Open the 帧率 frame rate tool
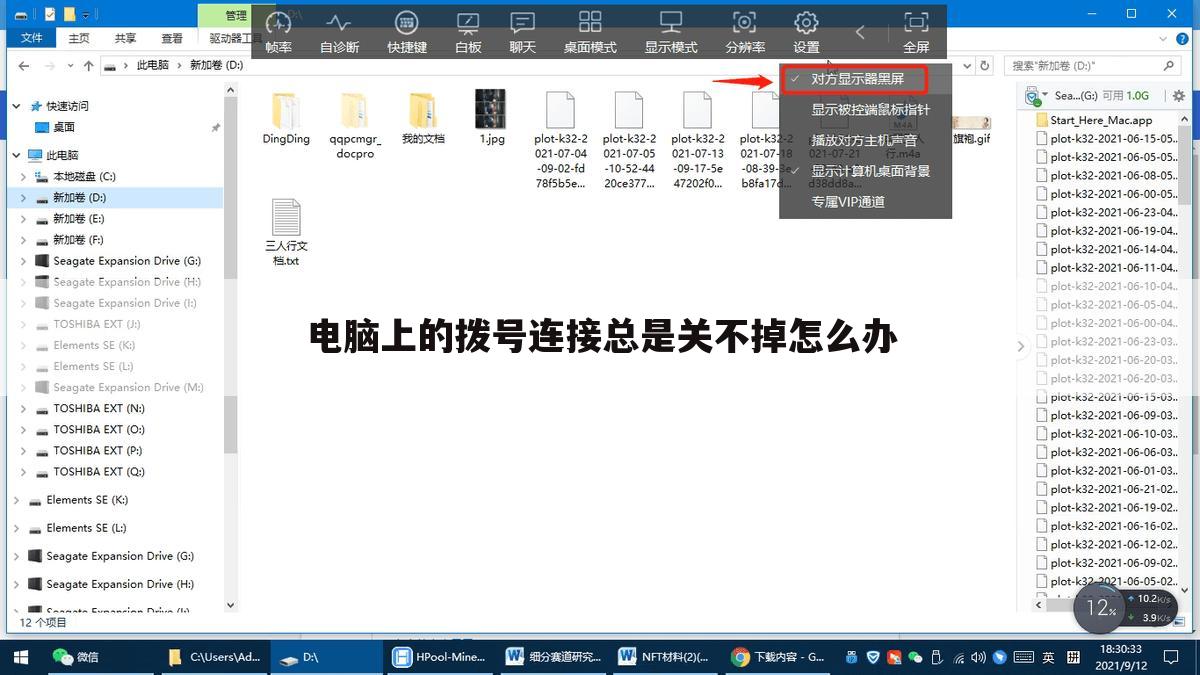The height and width of the screenshot is (675, 1200). click(278, 30)
